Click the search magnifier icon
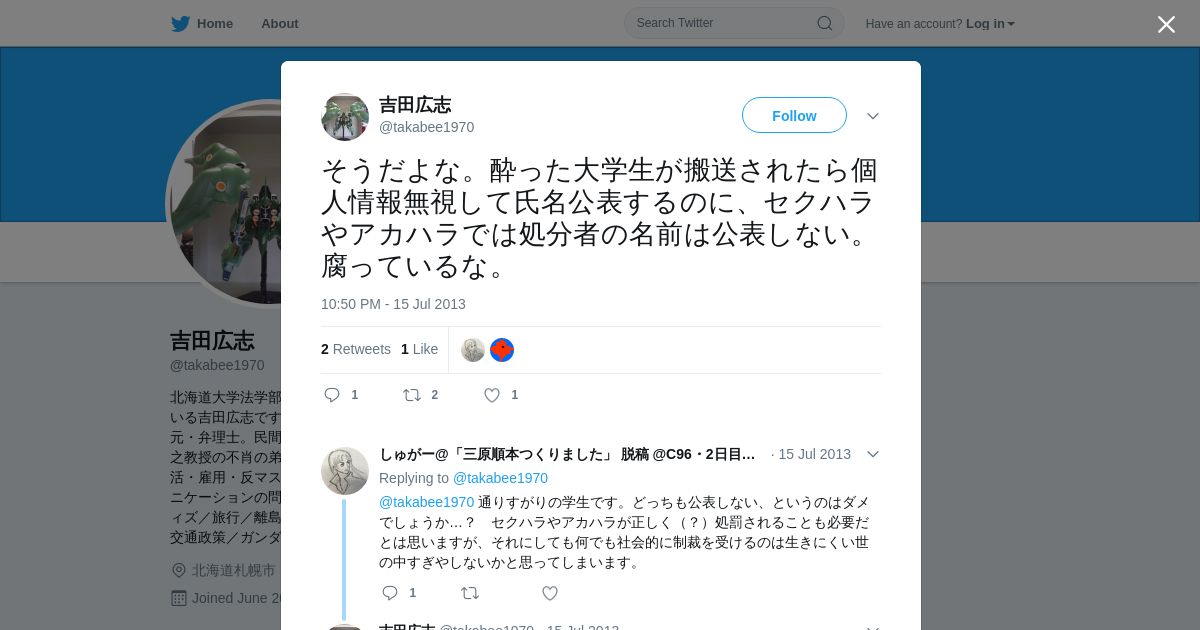Image resolution: width=1200 pixels, height=630 pixels. (x=825, y=23)
